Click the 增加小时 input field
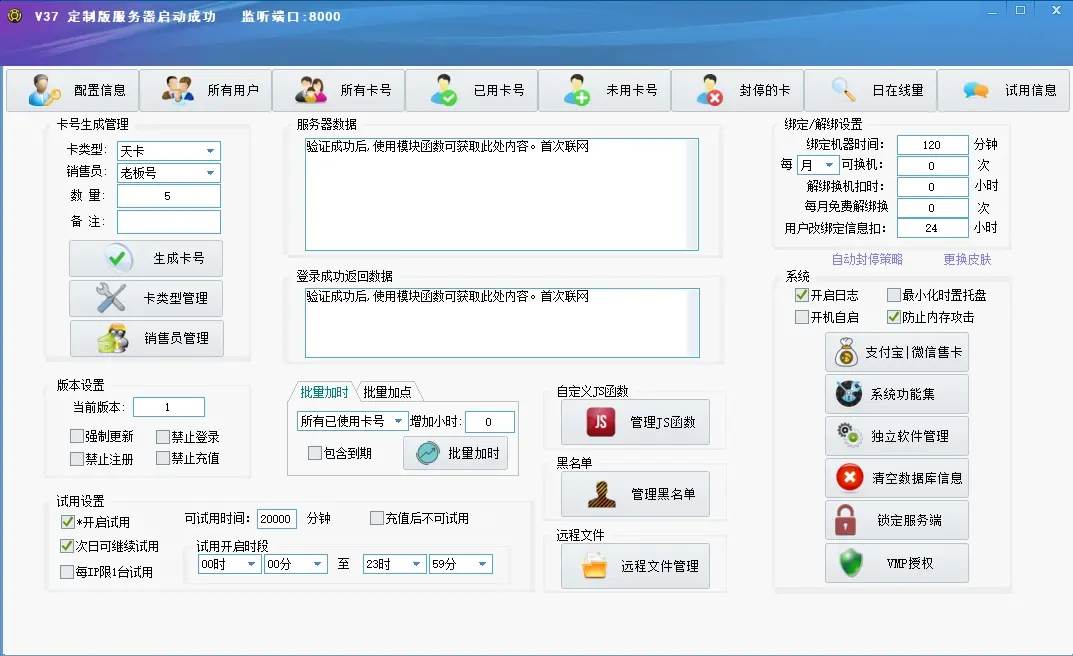The height and width of the screenshot is (656, 1073). point(489,422)
